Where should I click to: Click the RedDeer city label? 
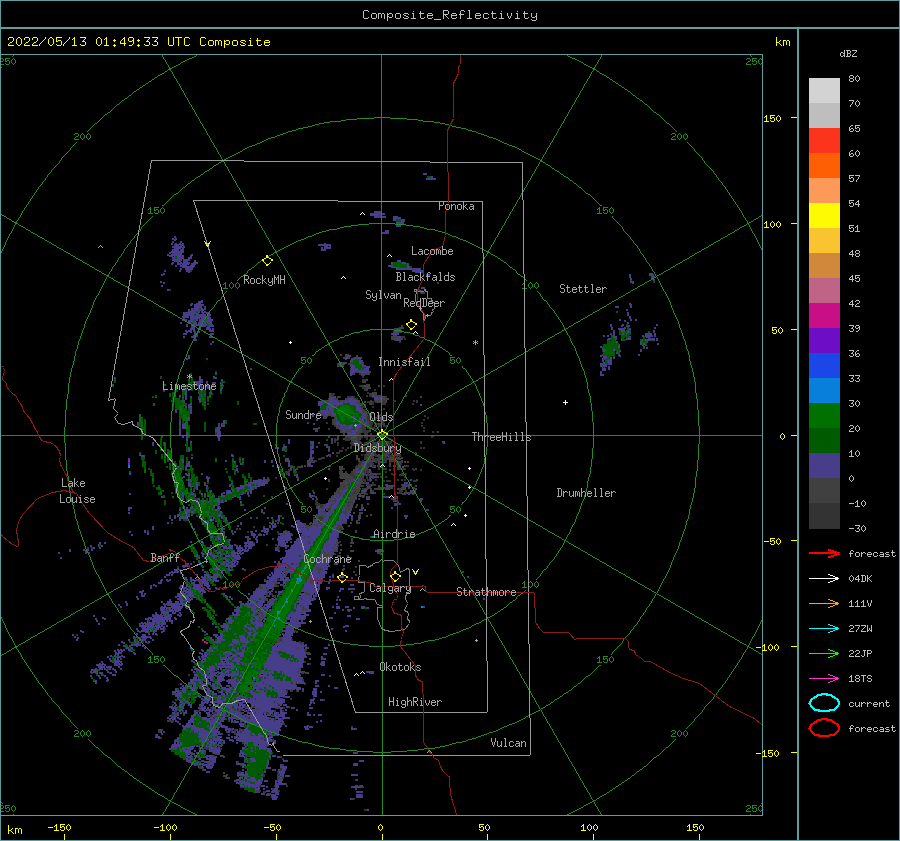pyautogui.click(x=424, y=303)
